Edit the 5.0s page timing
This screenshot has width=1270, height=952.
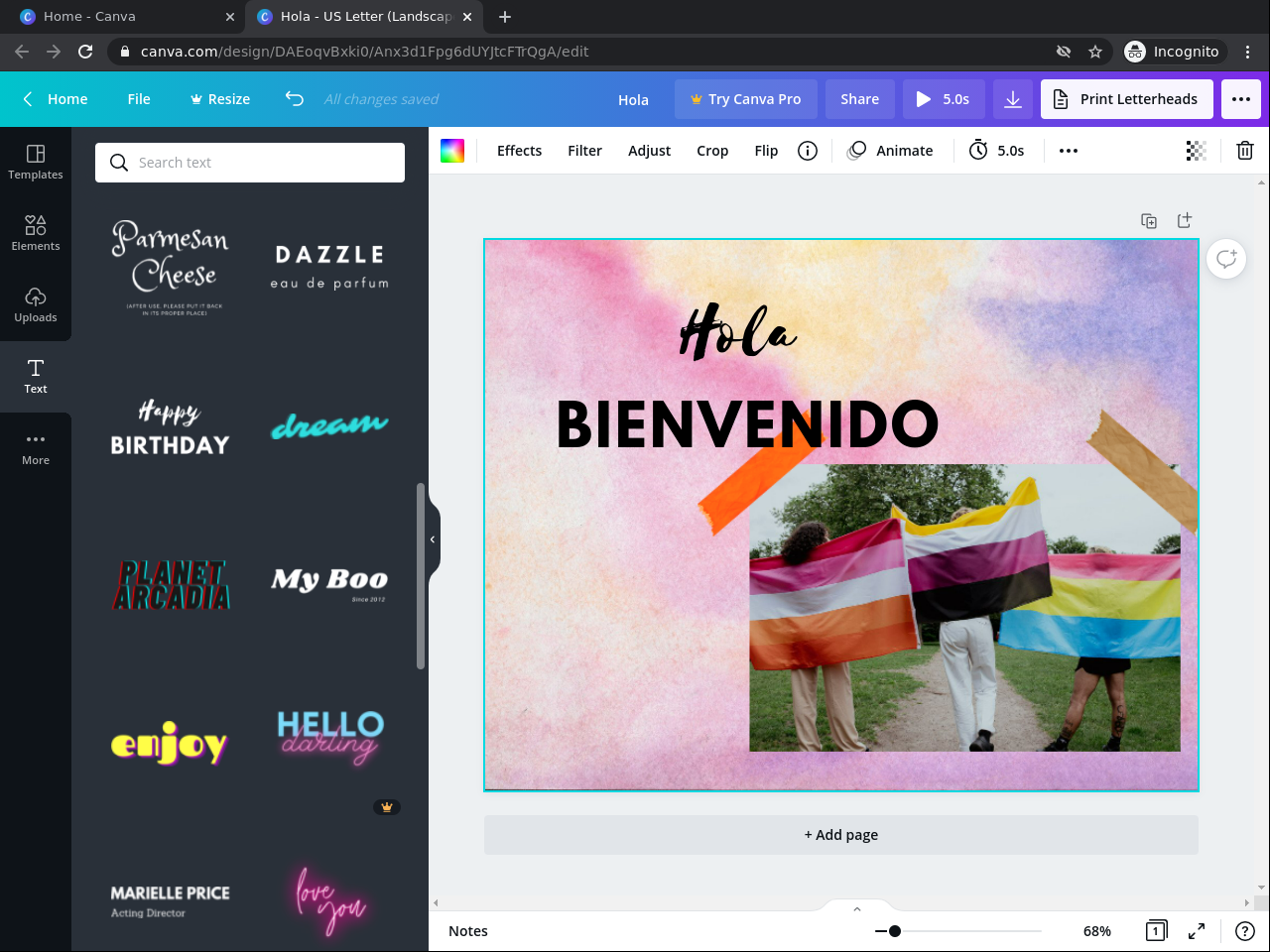coord(996,151)
